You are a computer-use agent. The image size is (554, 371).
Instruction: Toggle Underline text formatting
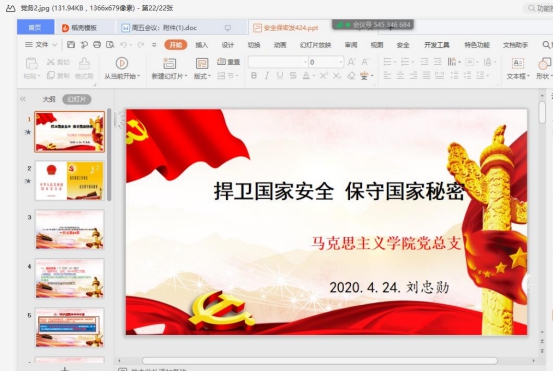point(280,75)
